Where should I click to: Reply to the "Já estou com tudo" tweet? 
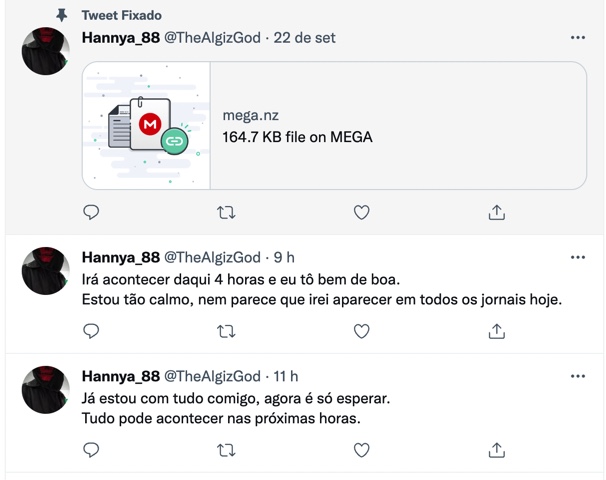coord(91,450)
